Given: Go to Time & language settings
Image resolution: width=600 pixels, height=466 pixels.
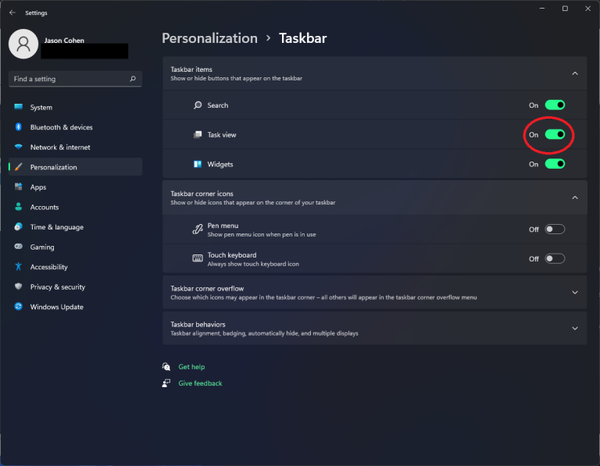Looking at the screenshot, I should [56, 227].
